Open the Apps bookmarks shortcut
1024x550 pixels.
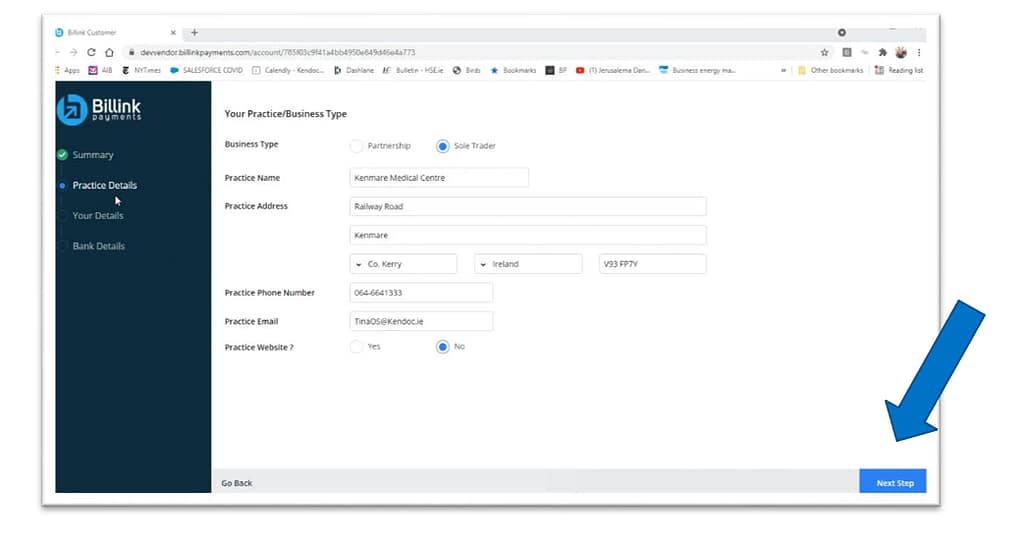click(66, 70)
